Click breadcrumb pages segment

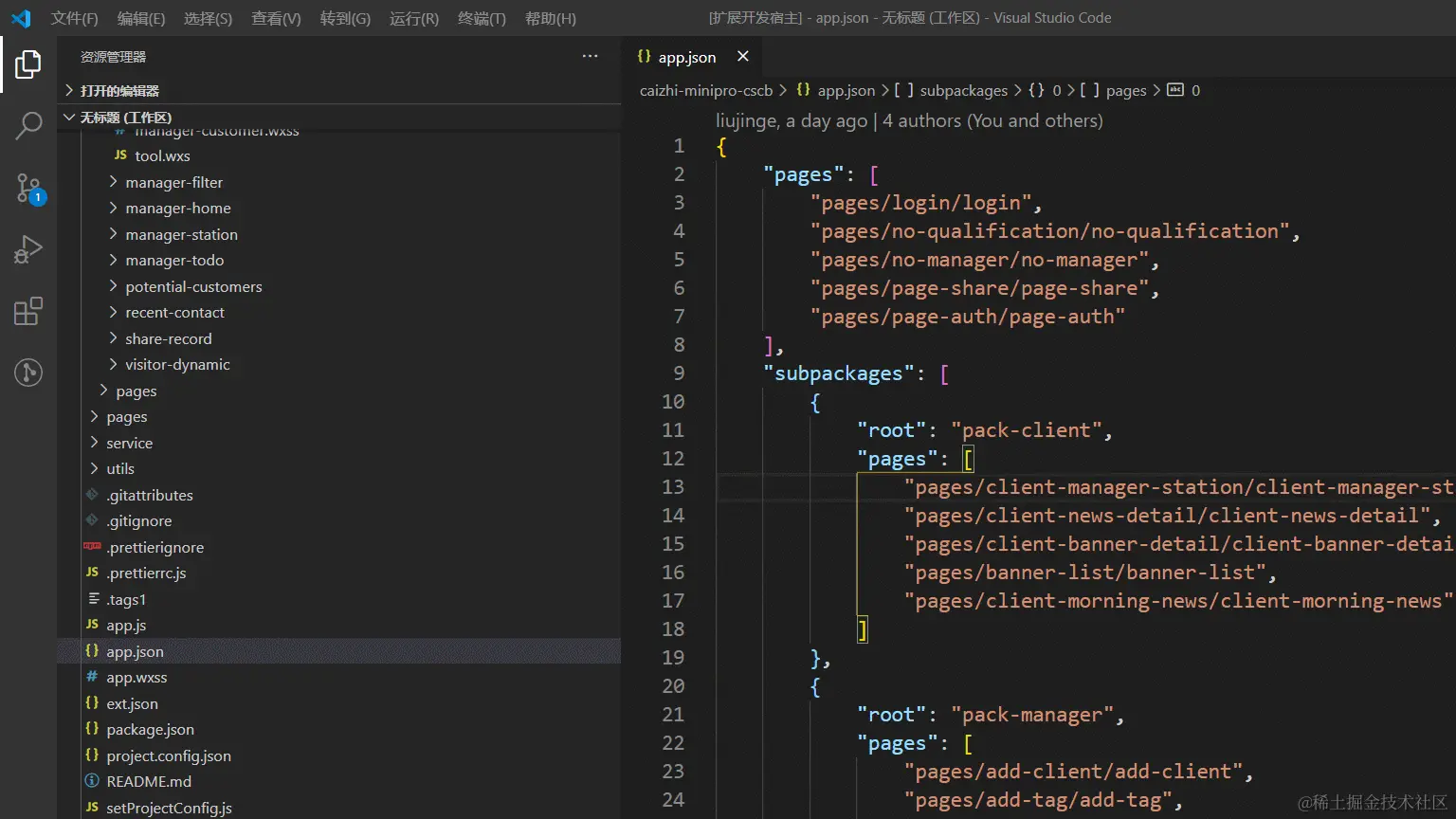click(1126, 90)
